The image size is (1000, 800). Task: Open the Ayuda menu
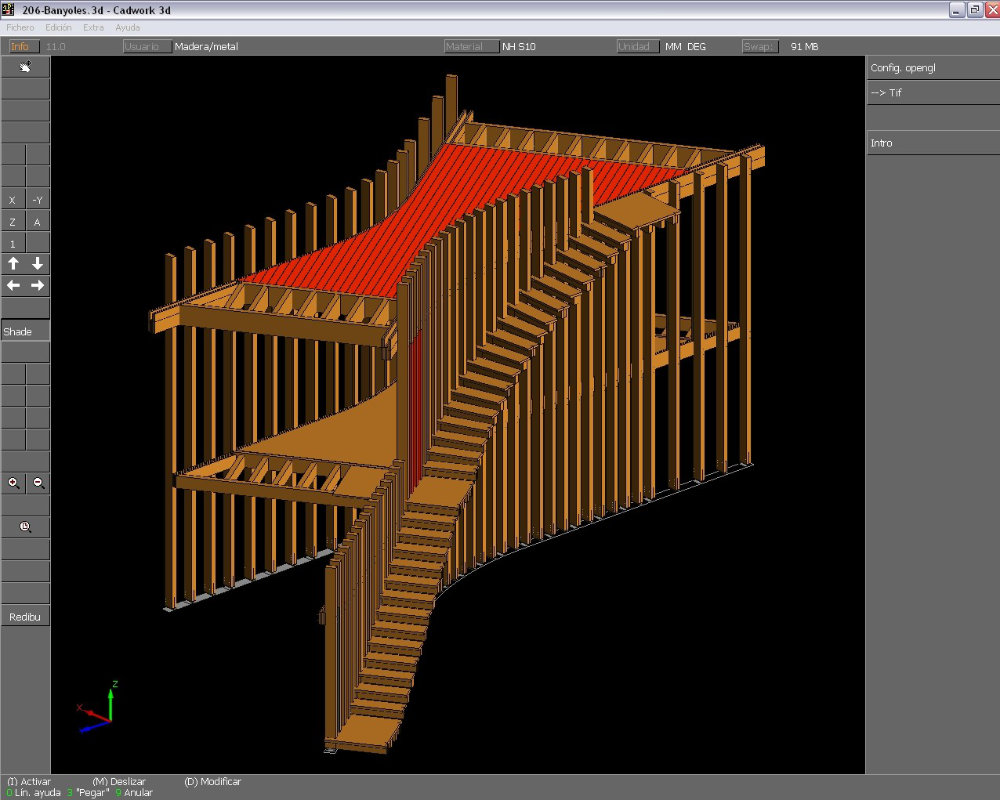point(127,27)
